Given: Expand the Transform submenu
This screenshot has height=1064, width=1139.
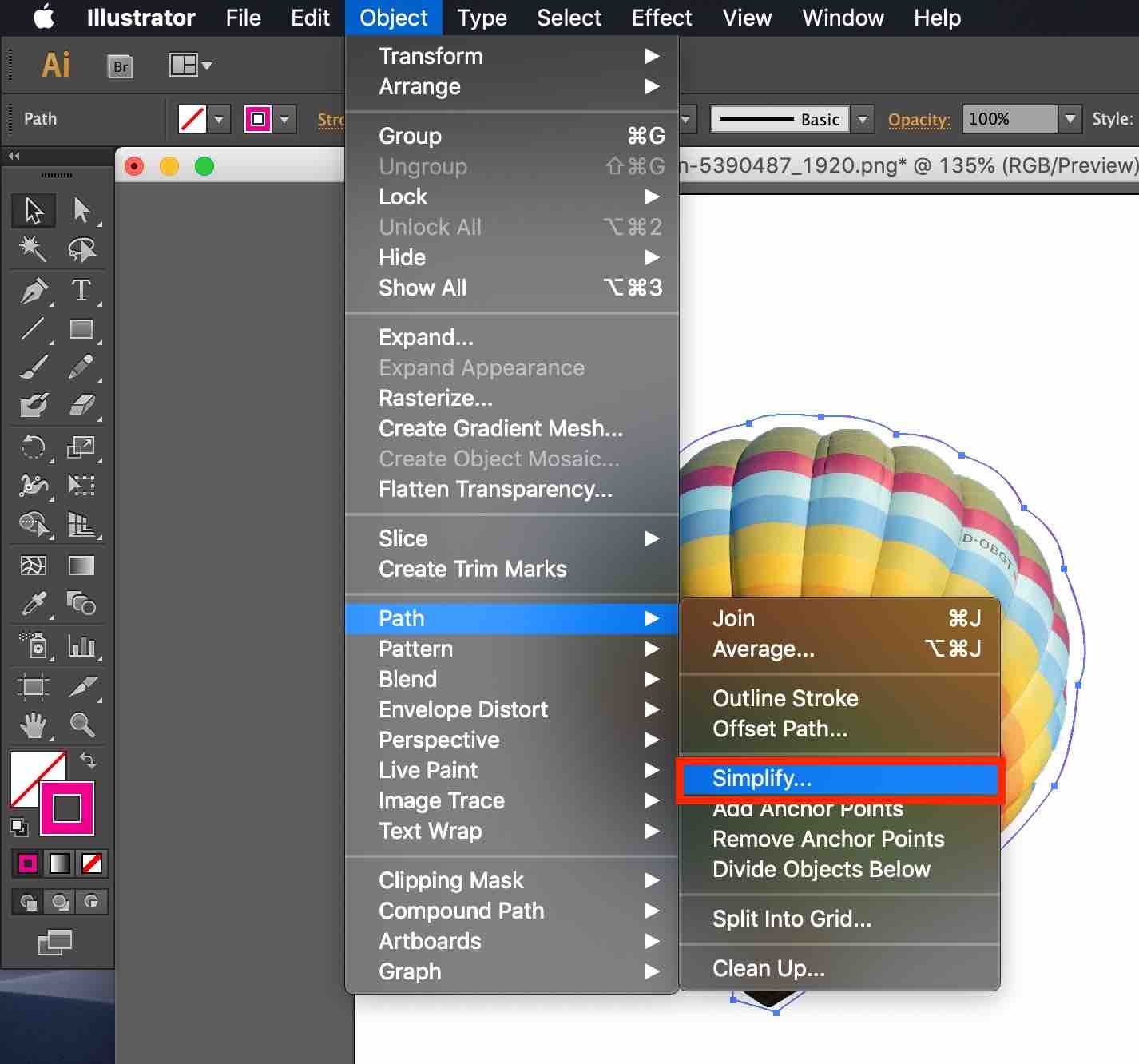Looking at the screenshot, I should (512, 56).
